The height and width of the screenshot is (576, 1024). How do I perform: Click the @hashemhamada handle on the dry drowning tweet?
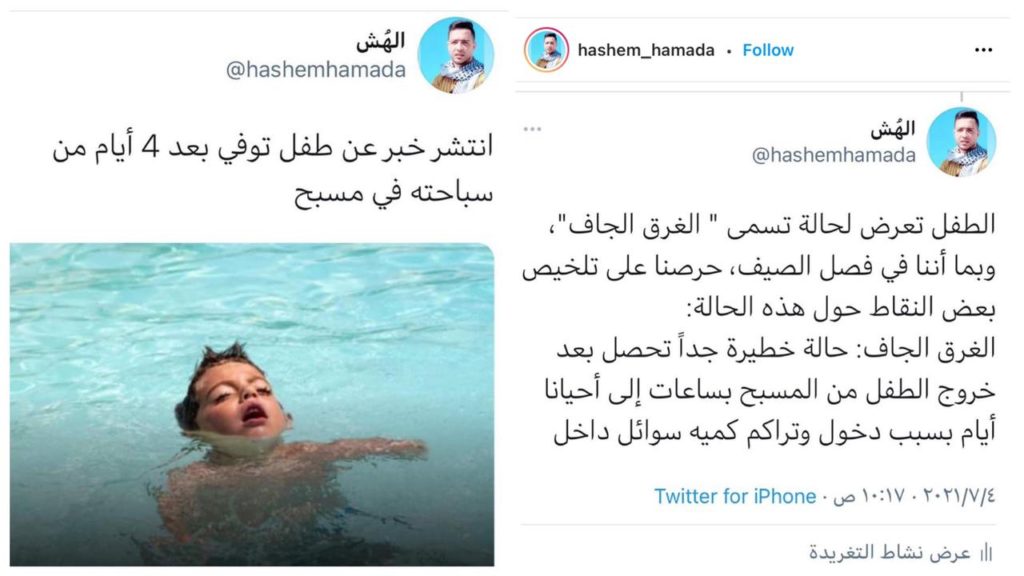[833, 155]
